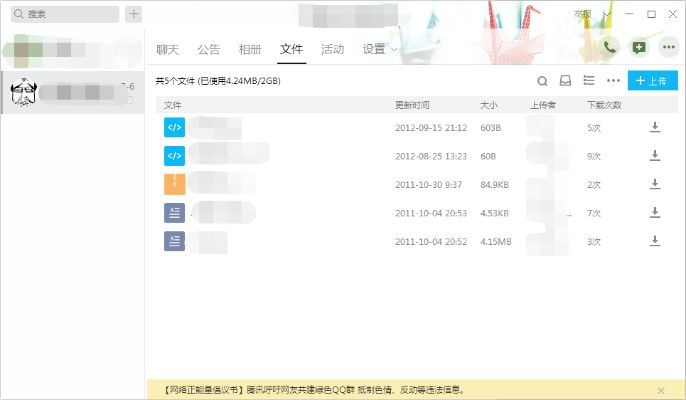Click the group avatar in sidebar
Viewport: 686px width, 400px height.
pyautogui.click(x=24, y=92)
